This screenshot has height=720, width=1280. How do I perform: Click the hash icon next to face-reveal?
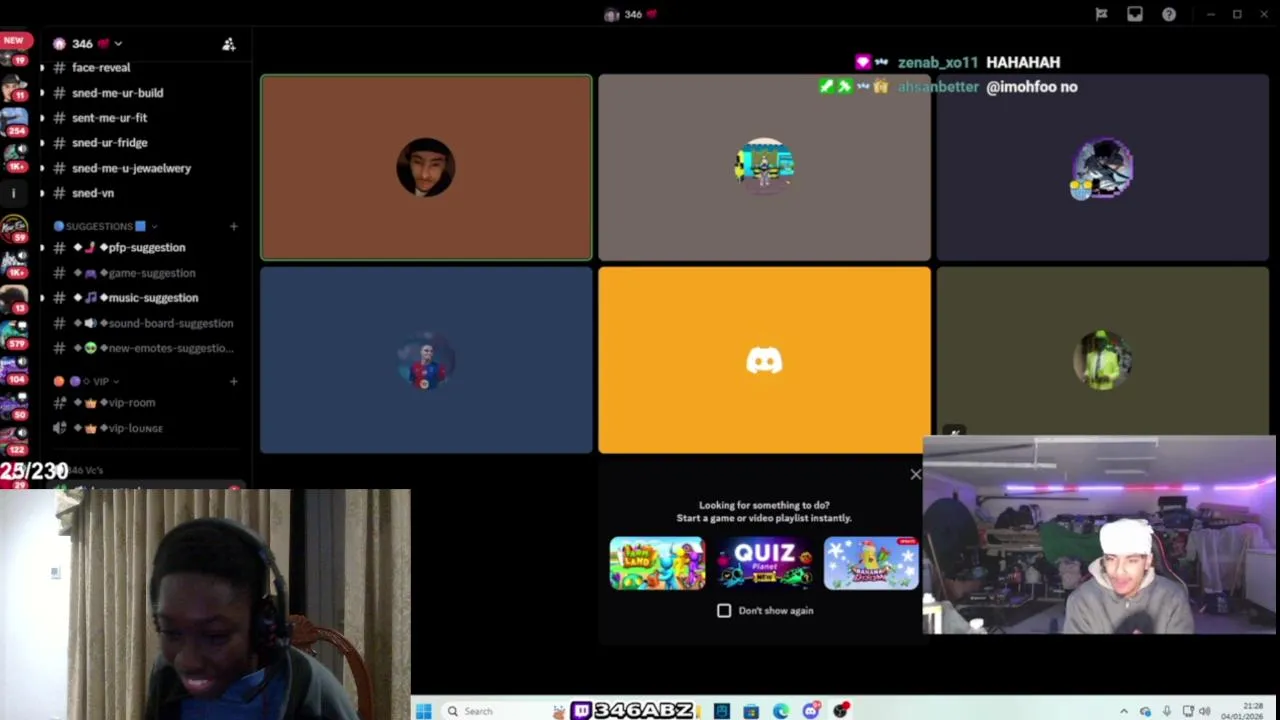click(x=60, y=68)
